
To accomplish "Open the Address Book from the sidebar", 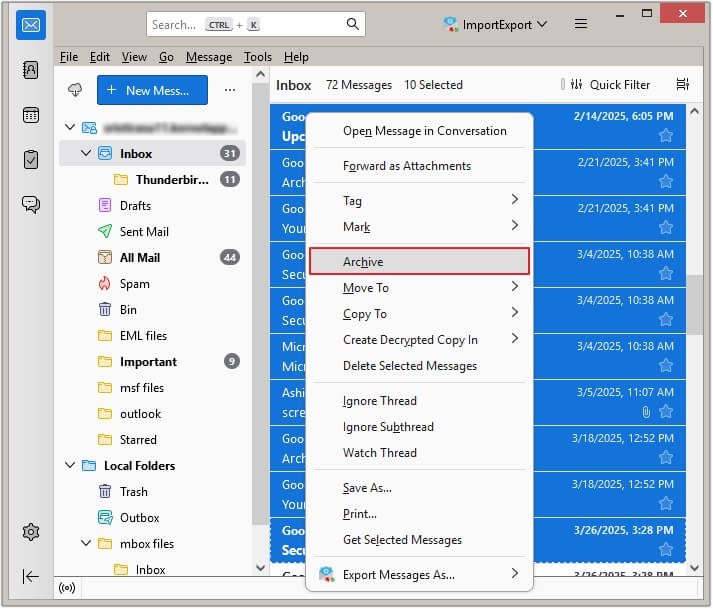I will [30, 70].
